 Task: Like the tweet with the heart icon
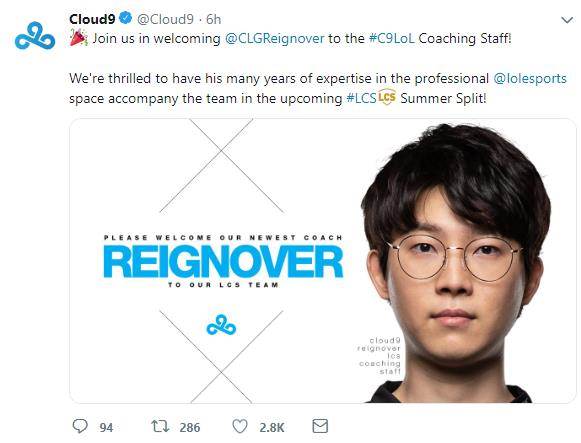240,426
